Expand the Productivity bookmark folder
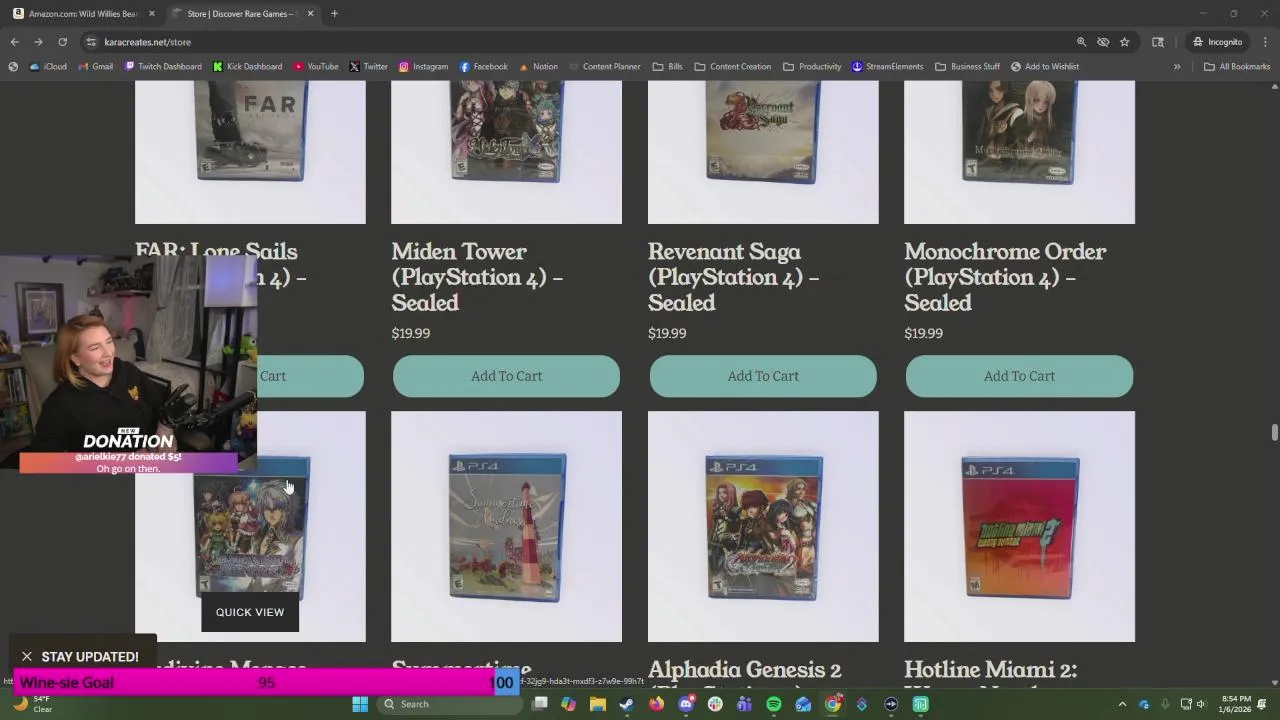The width and height of the screenshot is (1280, 720). [812, 67]
